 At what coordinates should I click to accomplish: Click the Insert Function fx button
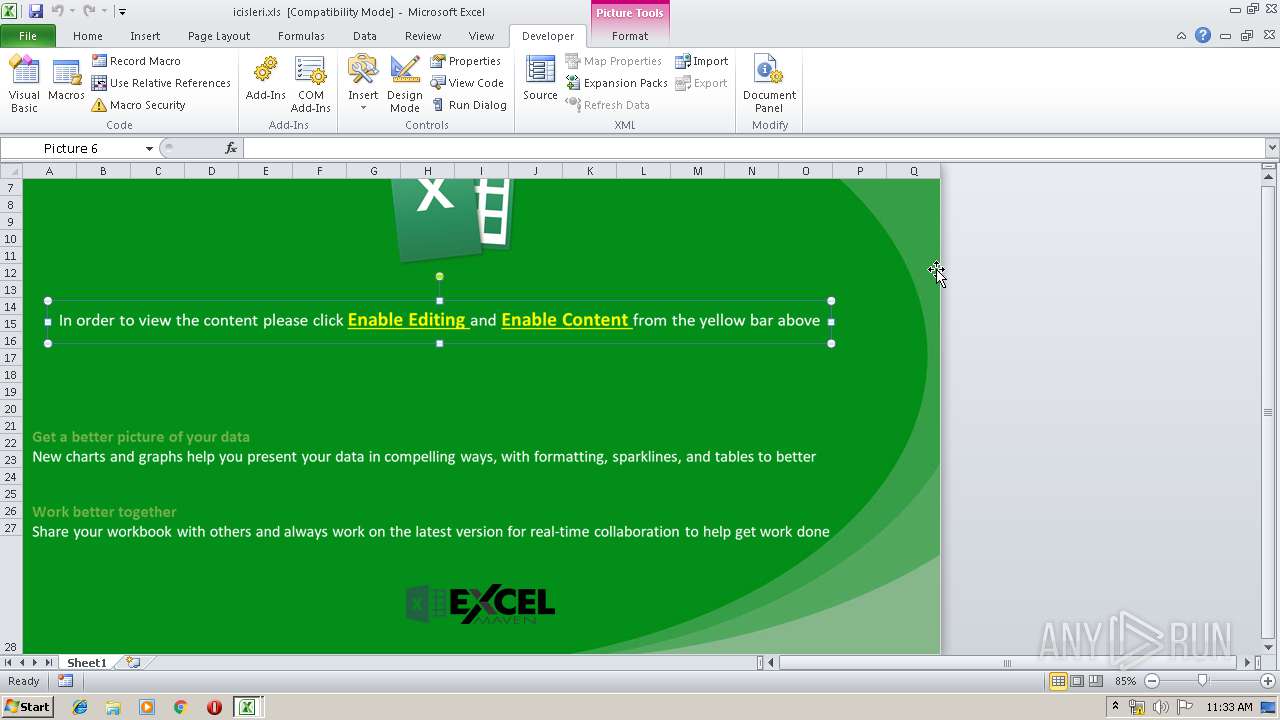click(x=231, y=148)
